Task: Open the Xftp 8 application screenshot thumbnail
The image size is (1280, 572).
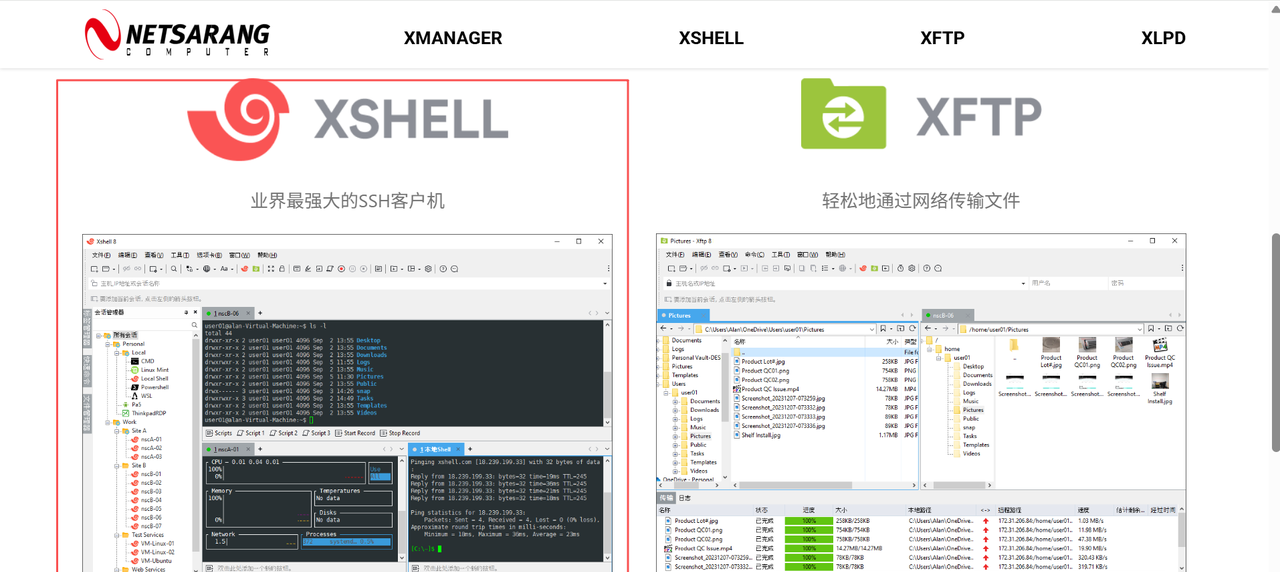Action: 921,403
